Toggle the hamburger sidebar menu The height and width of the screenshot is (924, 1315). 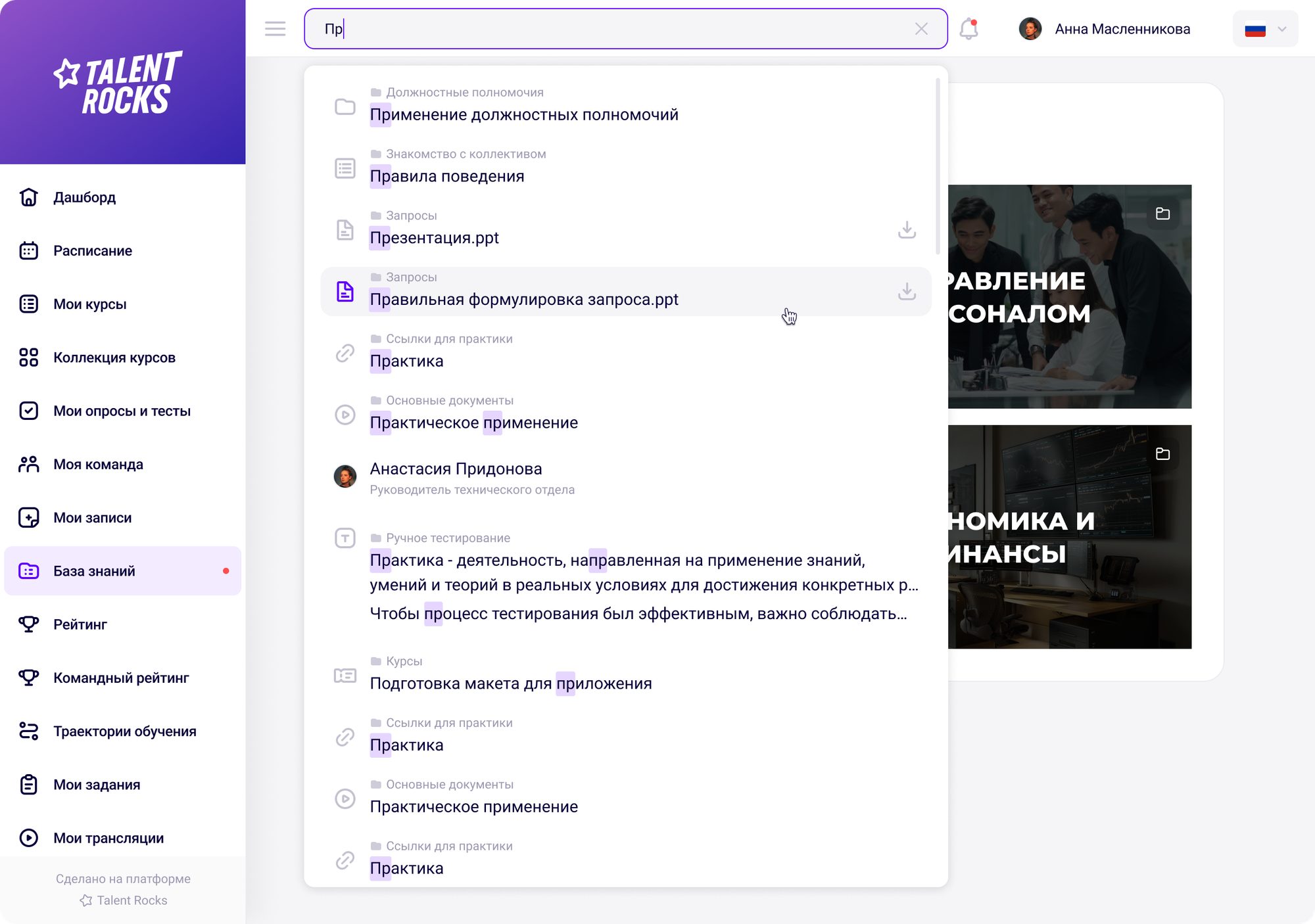pos(275,29)
